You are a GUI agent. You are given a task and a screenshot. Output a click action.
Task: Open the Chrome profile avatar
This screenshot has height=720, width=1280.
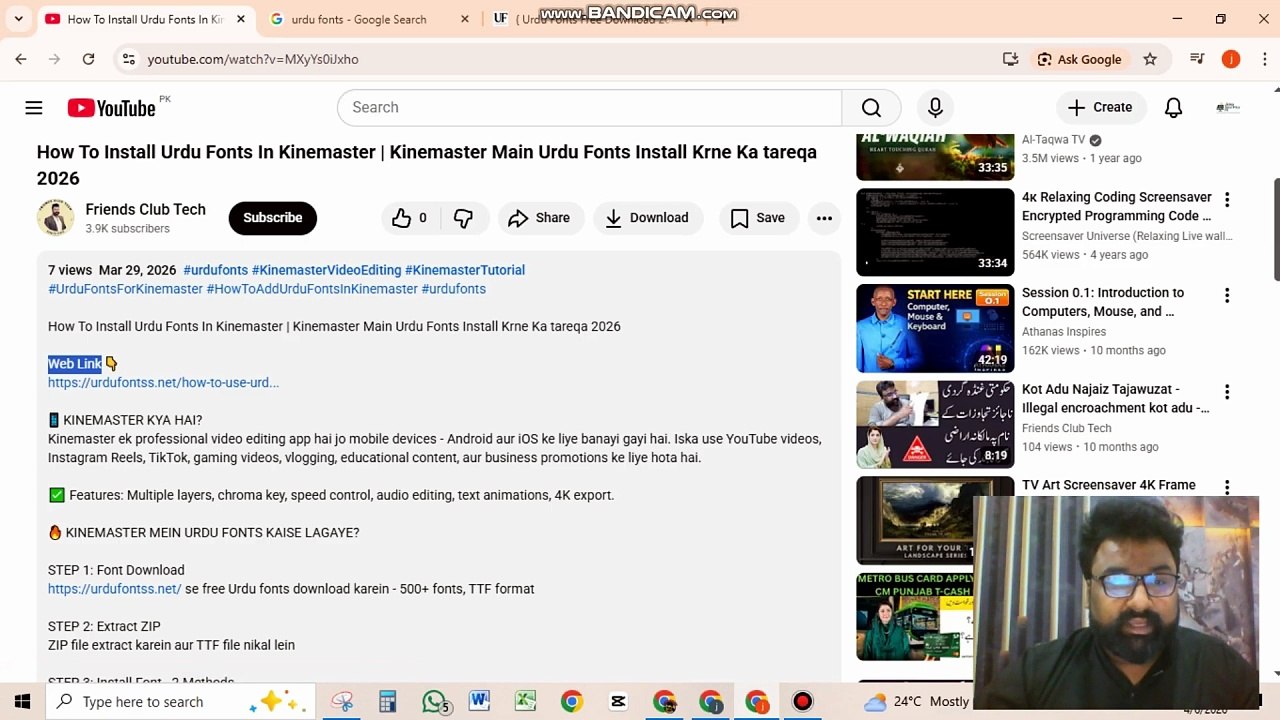[x=1231, y=59]
